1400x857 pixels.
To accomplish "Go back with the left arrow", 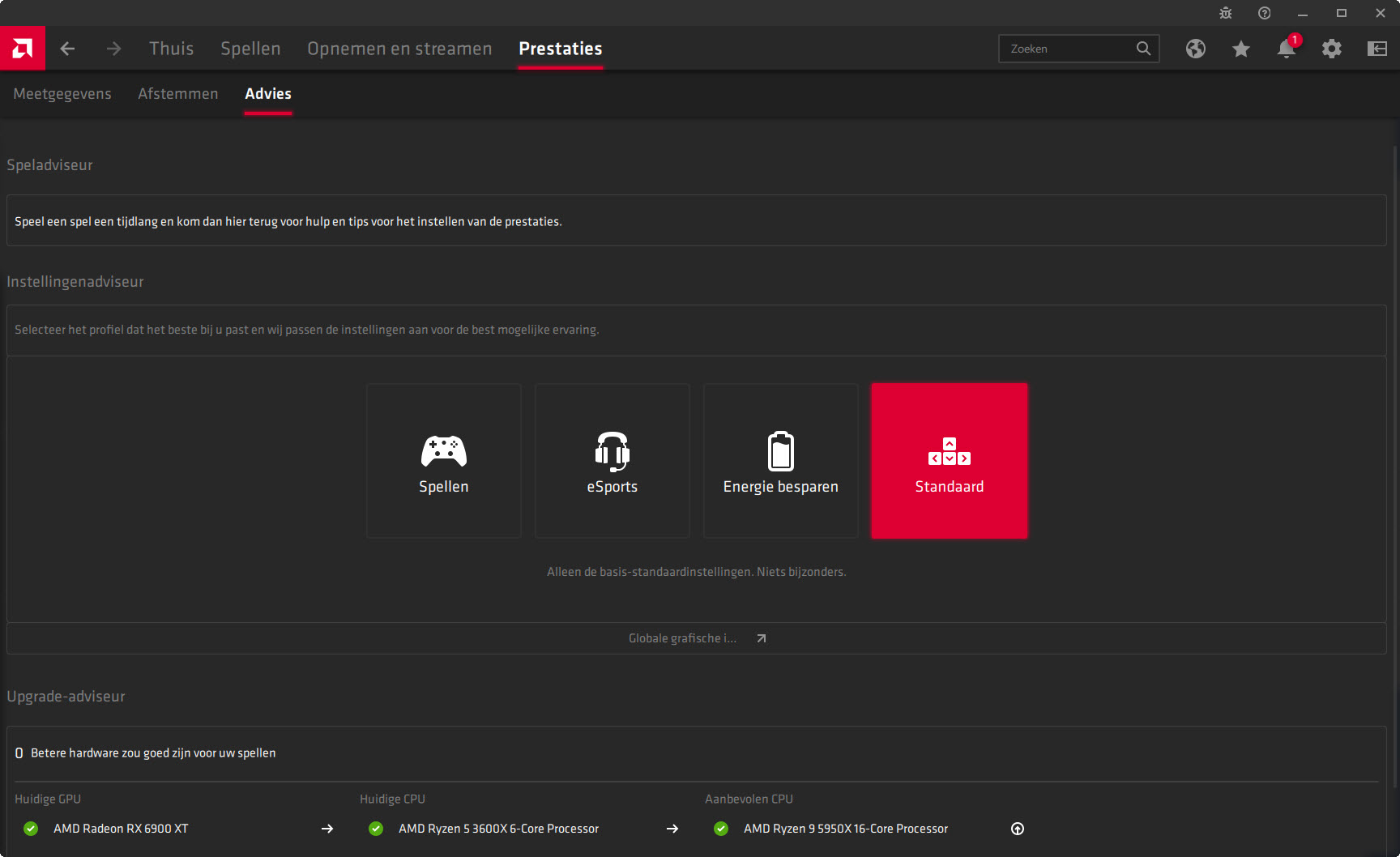I will pyautogui.click(x=68, y=49).
